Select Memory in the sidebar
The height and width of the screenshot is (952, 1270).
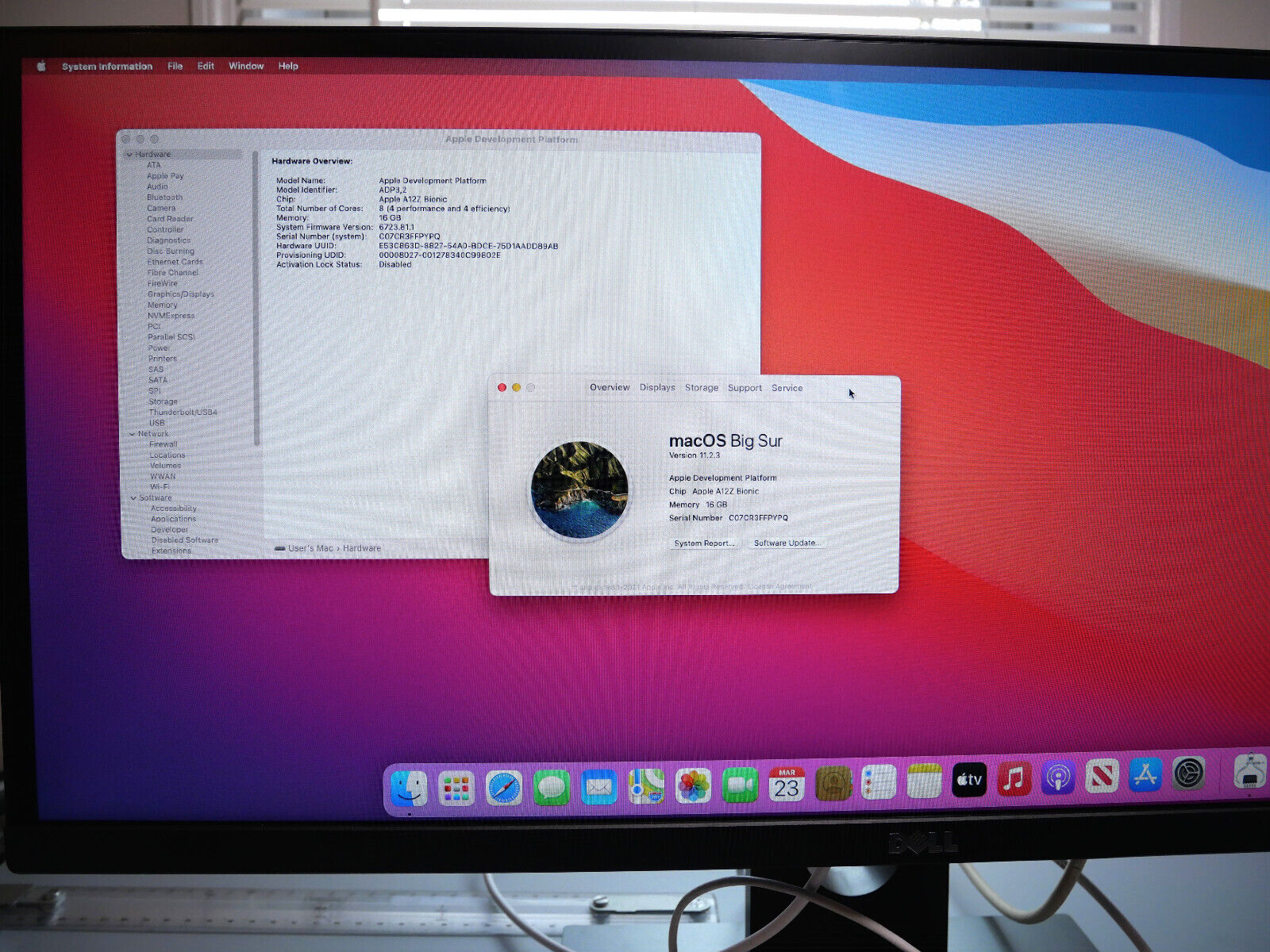(162, 305)
